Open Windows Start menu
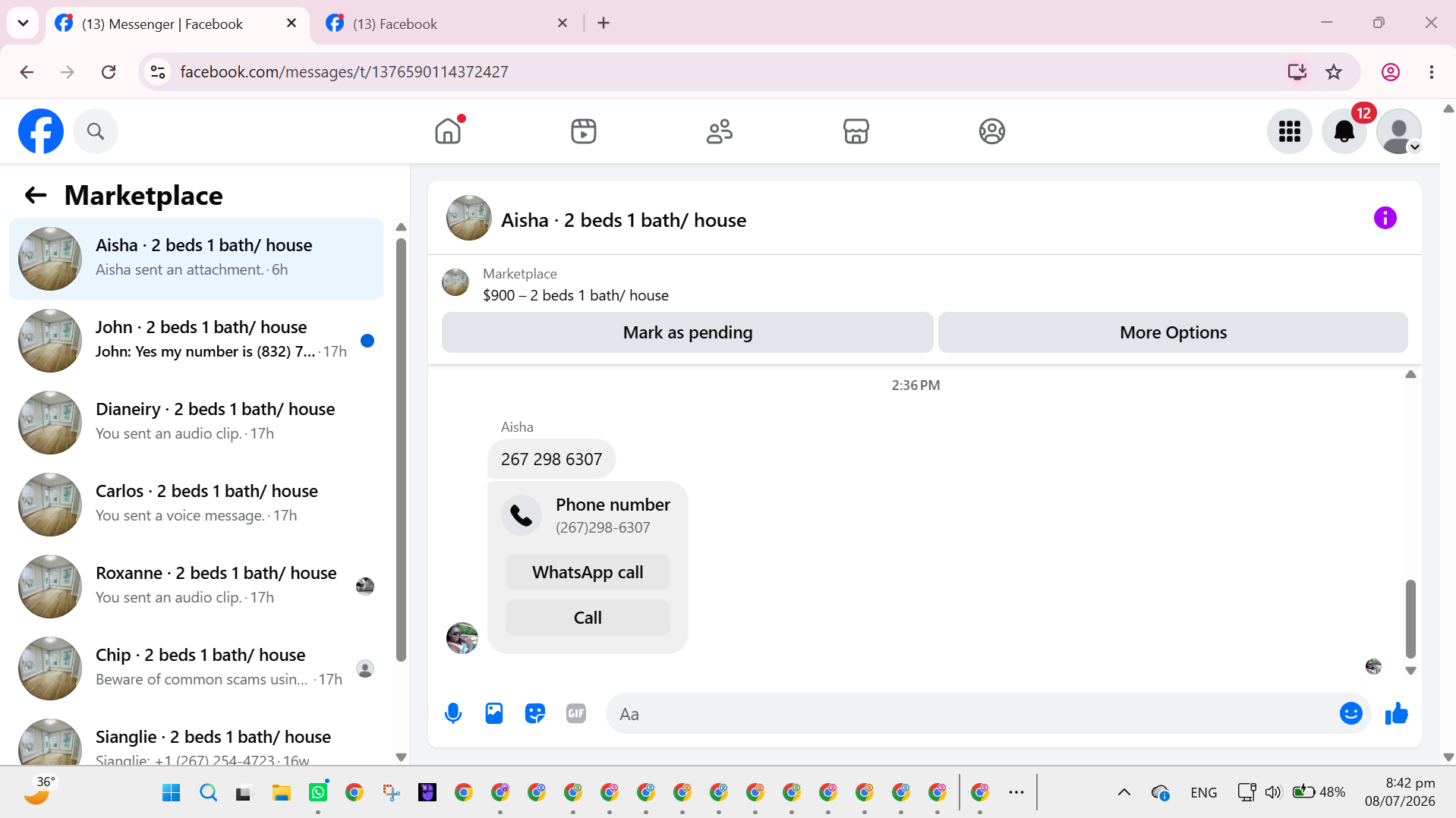 click(x=172, y=793)
